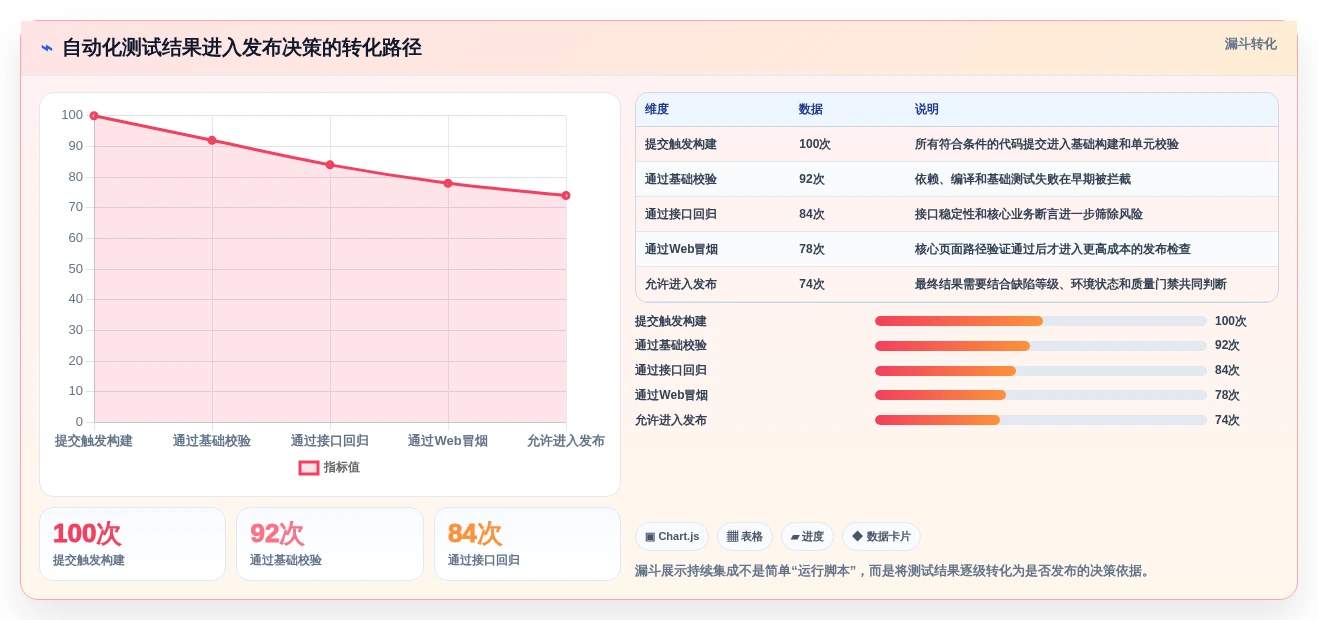Click the 通过接口回归 progress bar
Screen dimensions: 1318x620
[1041, 371]
